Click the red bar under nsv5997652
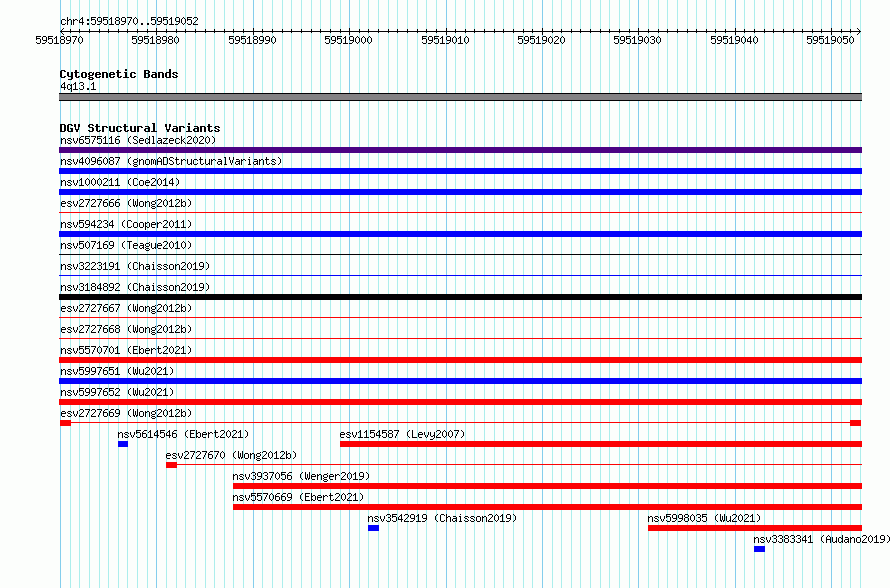Image resolution: width=890 pixels, height=588 pixels. (460, 402)
